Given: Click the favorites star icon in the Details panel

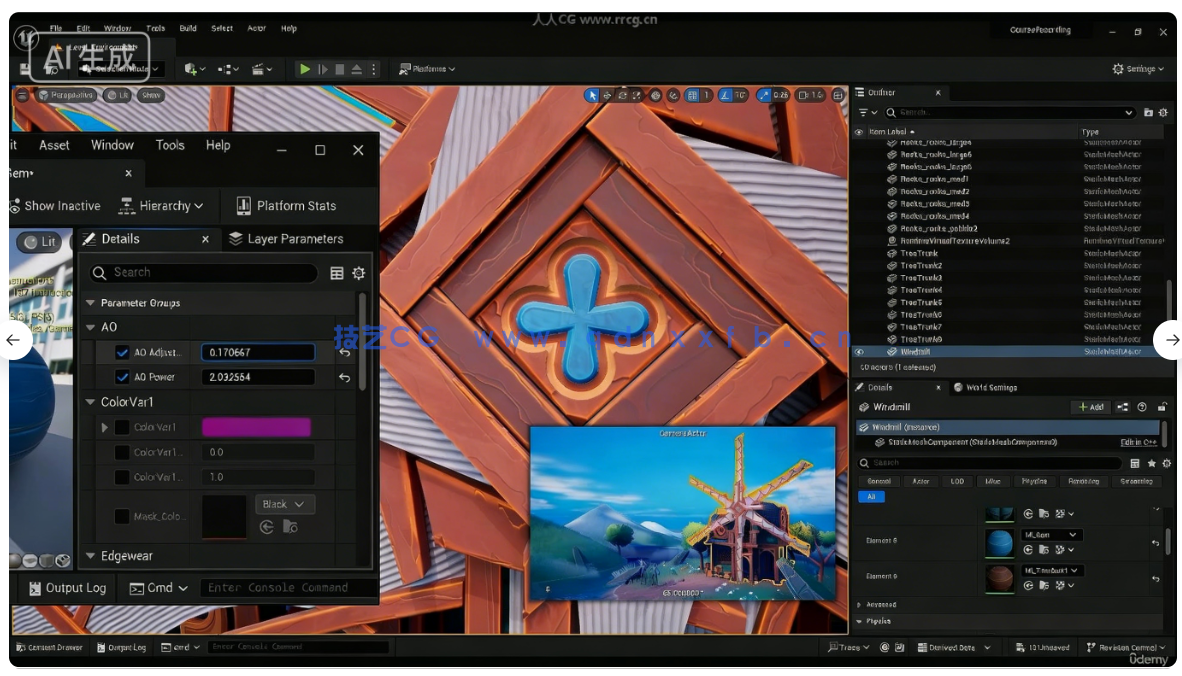Looking at the screenshot, I should point(1152,463).
